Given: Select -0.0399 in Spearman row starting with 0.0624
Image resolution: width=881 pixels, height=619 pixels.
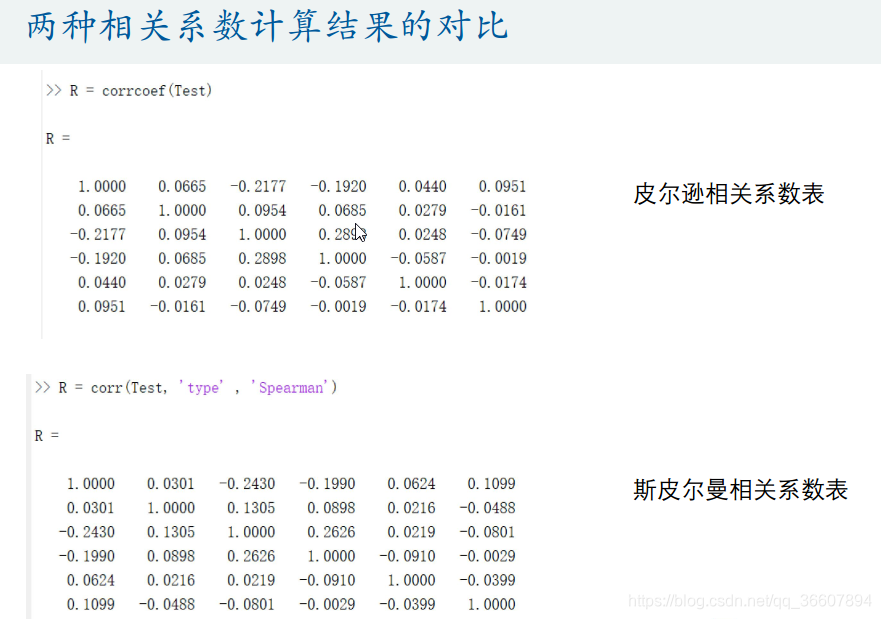Looking at the screenshot, I should (487, 580).
